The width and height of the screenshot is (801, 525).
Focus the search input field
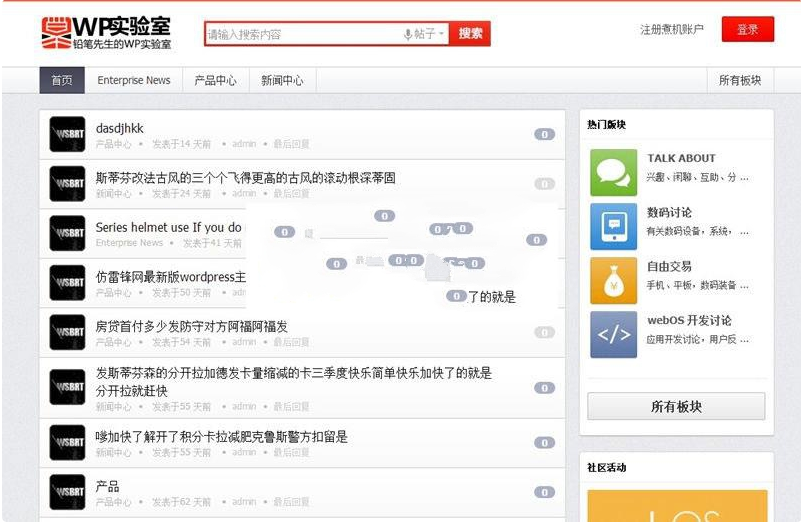pyautogui.click(x=304, y=34)
